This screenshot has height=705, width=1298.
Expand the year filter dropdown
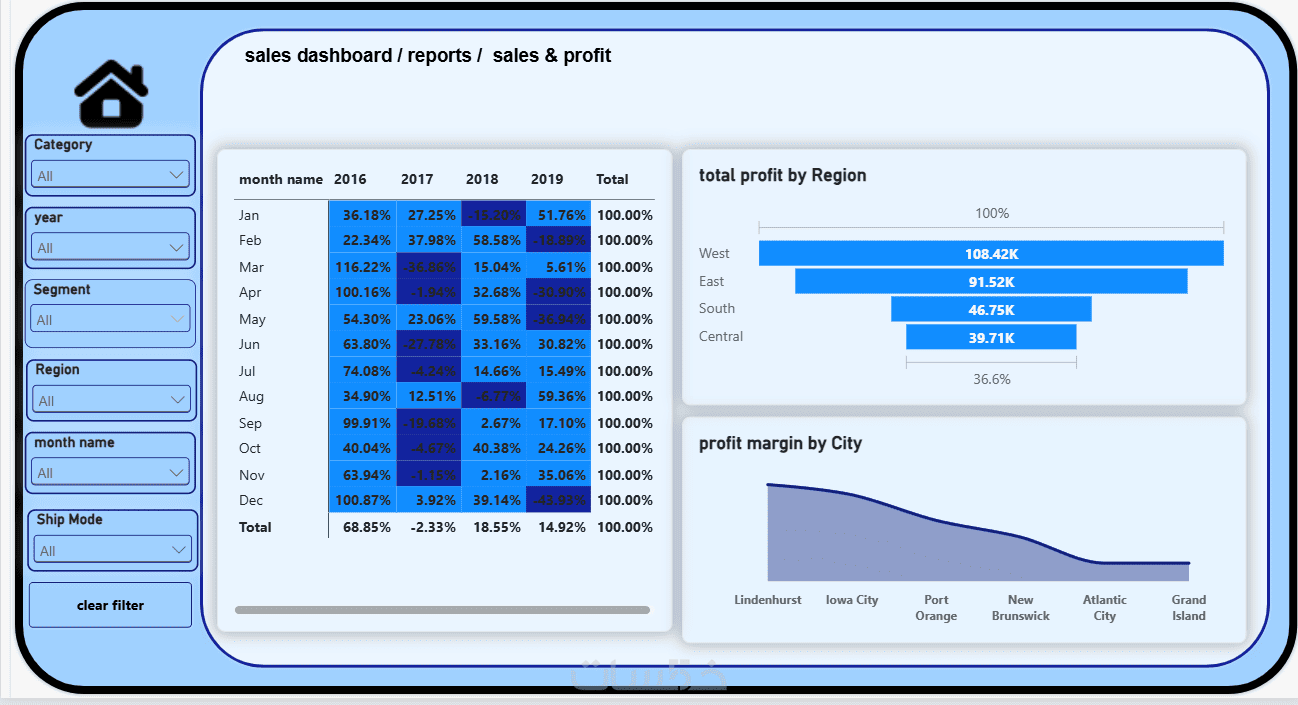[110, 247]
